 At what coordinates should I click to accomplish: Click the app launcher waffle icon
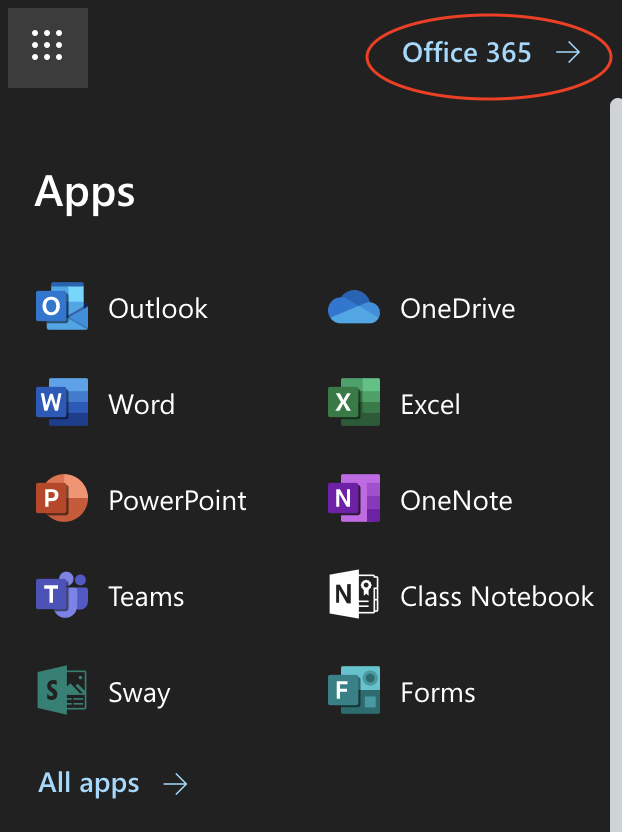(x=47, y=47)
